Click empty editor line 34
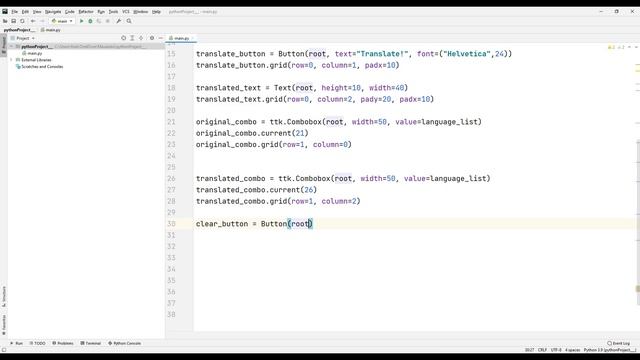The width and height of the screenshot is (640, 360). tap(414, 269)
